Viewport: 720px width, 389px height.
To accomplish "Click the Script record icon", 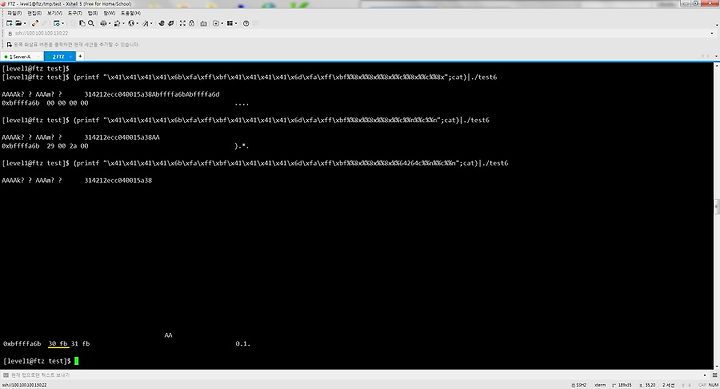I will pyautogui.click(x=216, y=23).
